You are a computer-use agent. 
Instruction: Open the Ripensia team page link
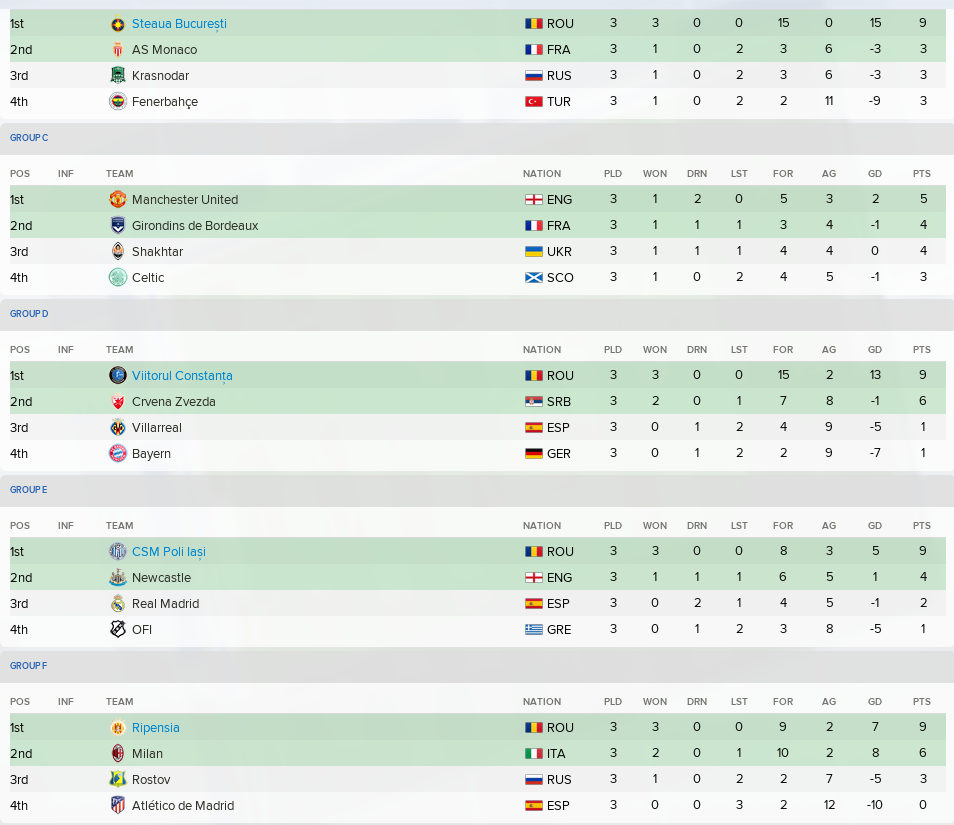click(156, 728)
